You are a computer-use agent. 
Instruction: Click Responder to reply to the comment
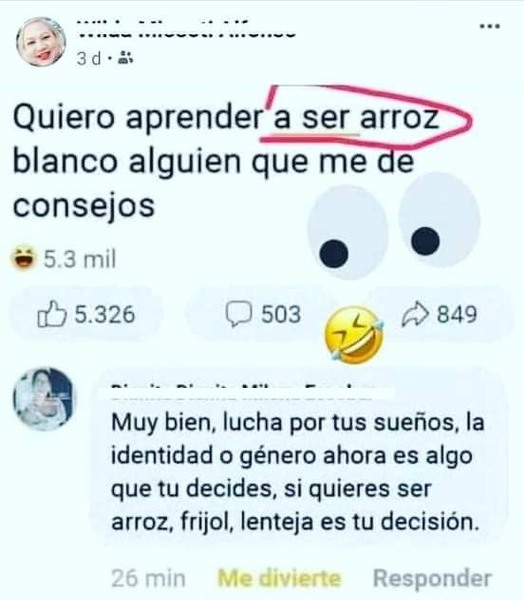click(x=432, y=578)
